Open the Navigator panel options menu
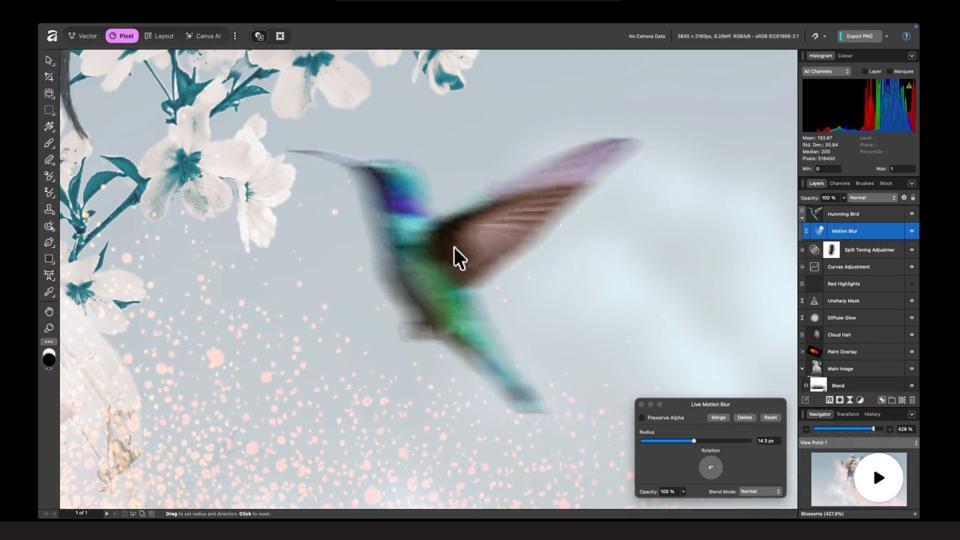 912,414
